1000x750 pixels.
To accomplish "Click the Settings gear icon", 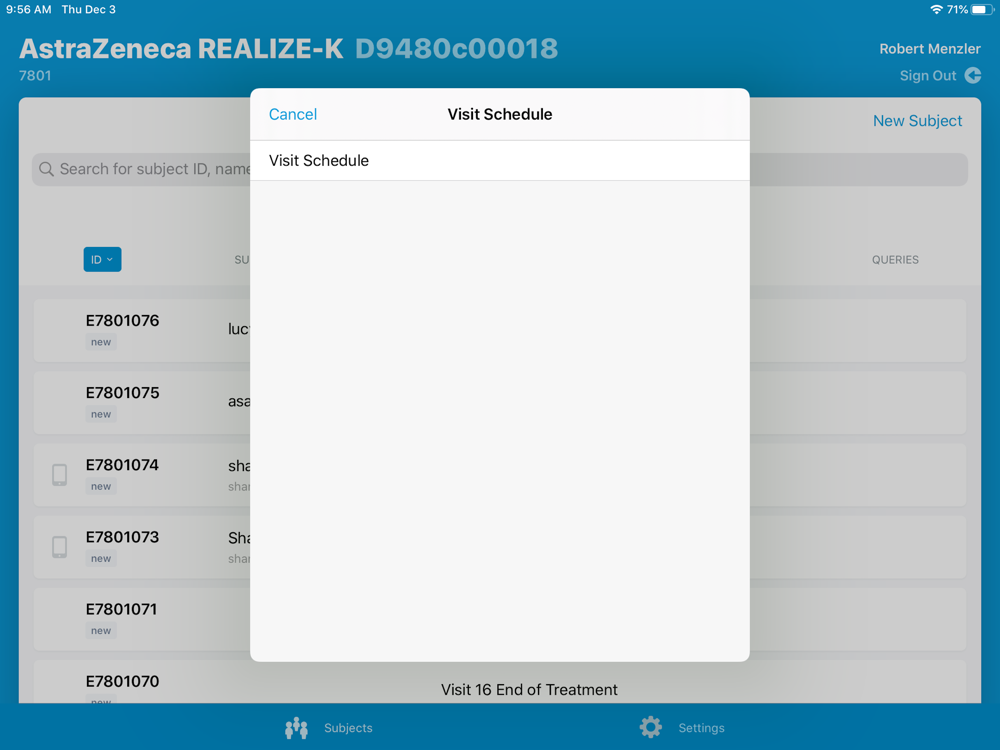I will click(x=651, y=727).
